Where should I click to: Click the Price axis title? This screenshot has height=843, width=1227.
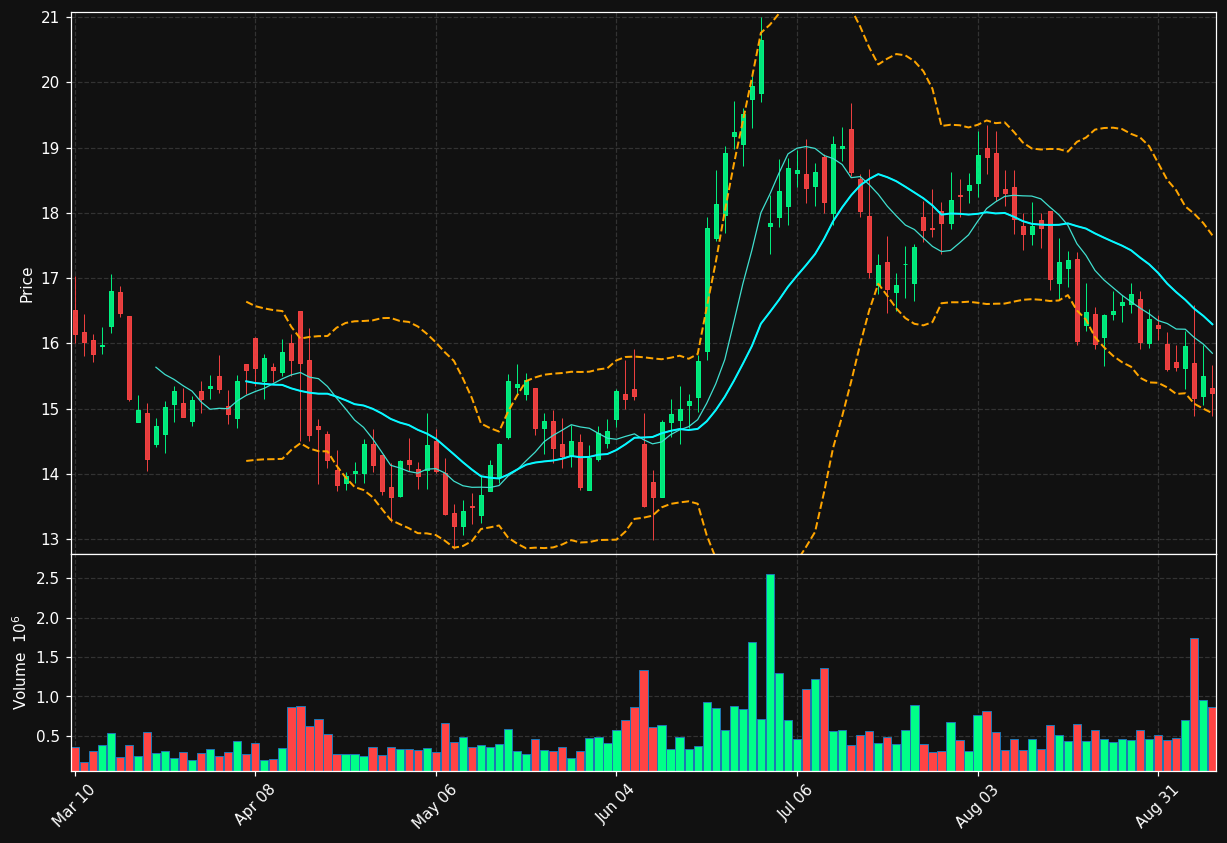pyautogui.click(x=27, y=284)
